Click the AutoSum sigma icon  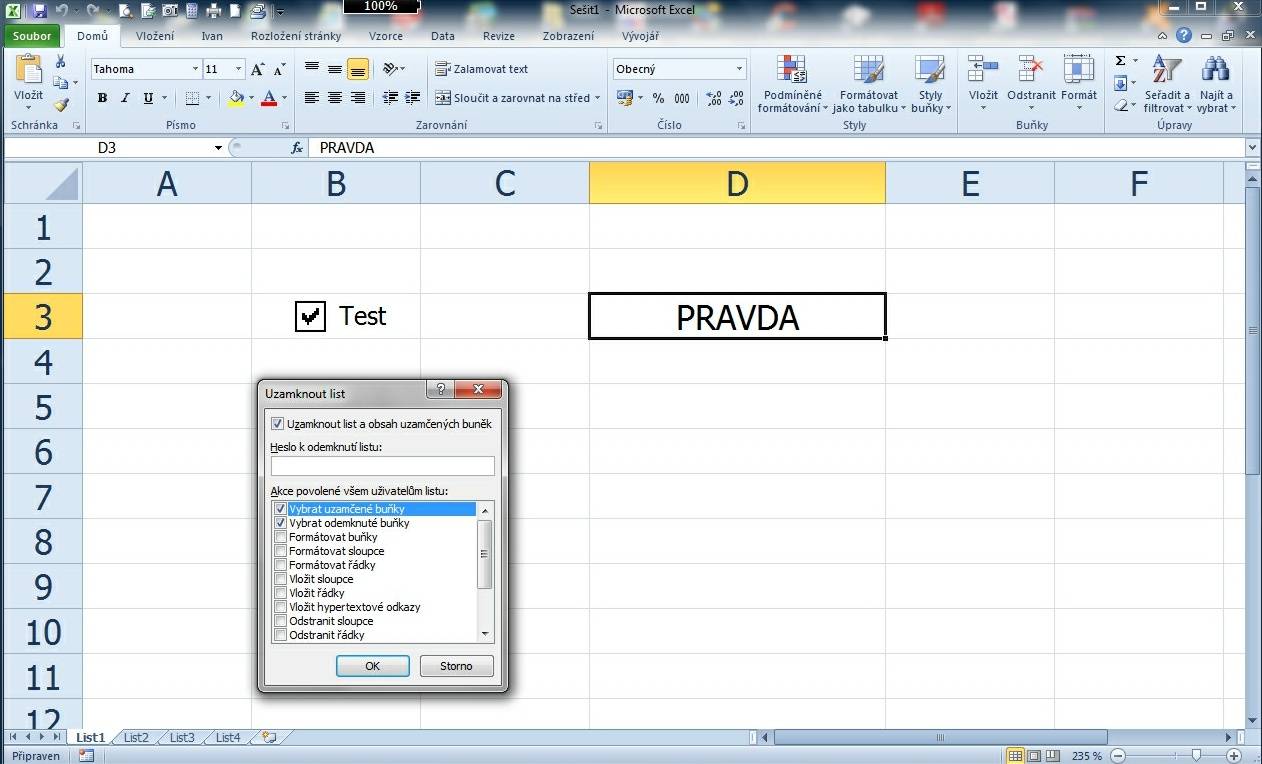[x=1120, y=61]
